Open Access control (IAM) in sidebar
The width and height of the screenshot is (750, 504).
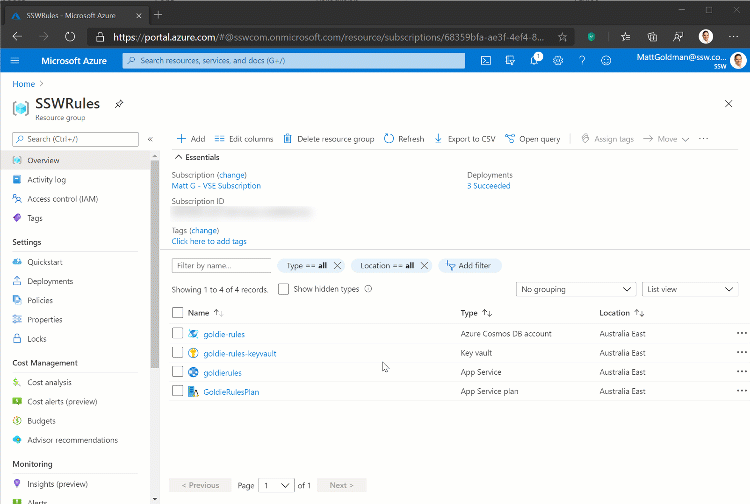point(62,199)
